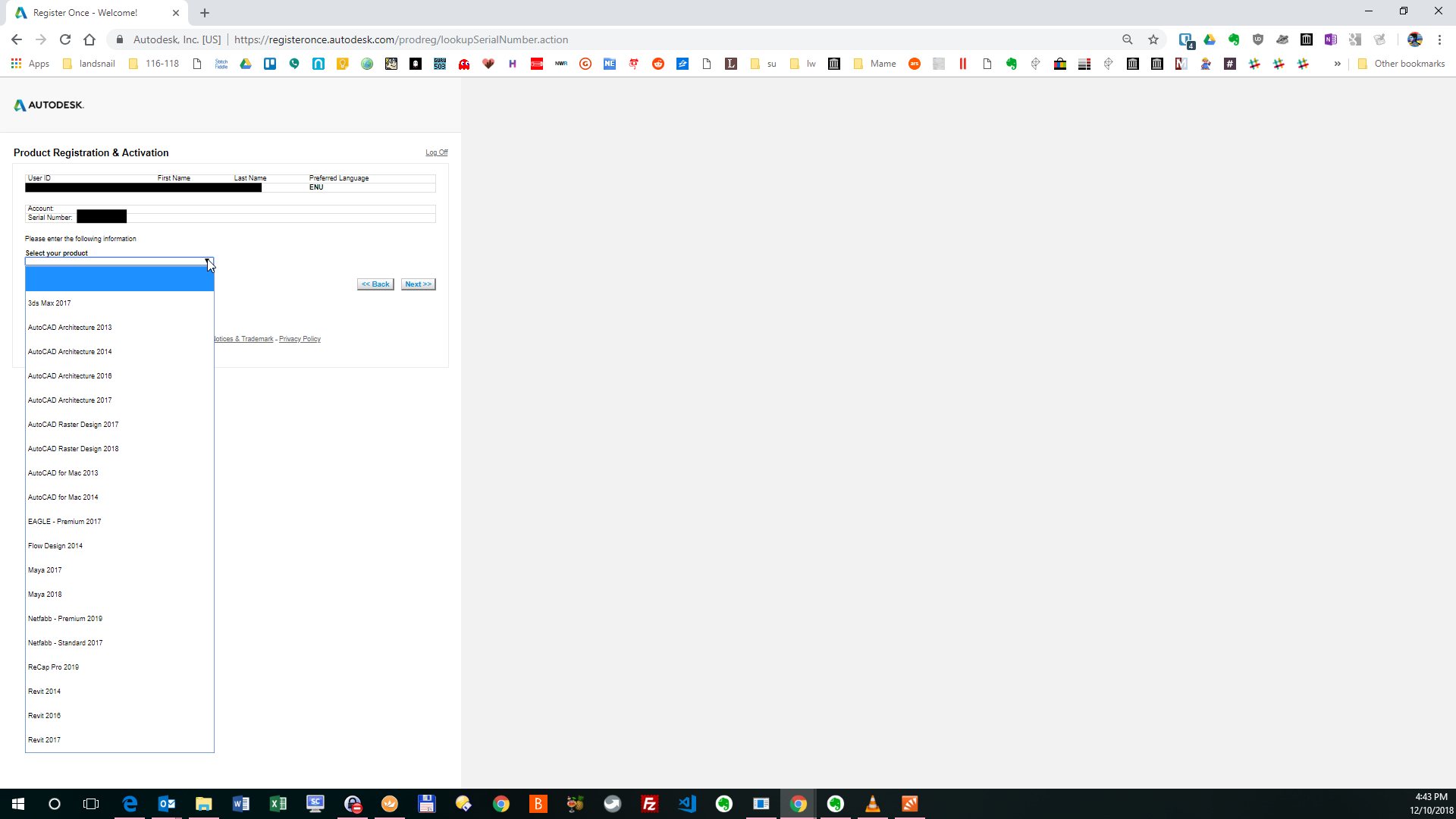The height and width of the screenshot is (819, 1456).
Task: Choose AutoCAD for Mac 2014
Action: [x=120, y=497]
